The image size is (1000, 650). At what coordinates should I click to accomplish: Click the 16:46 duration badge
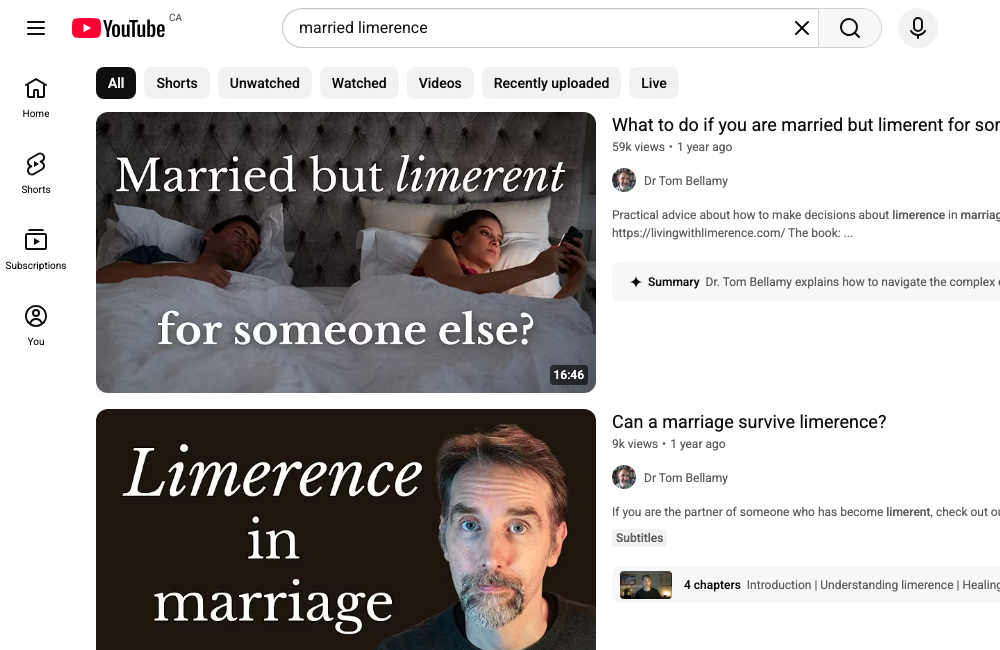[x=568, y=375]
